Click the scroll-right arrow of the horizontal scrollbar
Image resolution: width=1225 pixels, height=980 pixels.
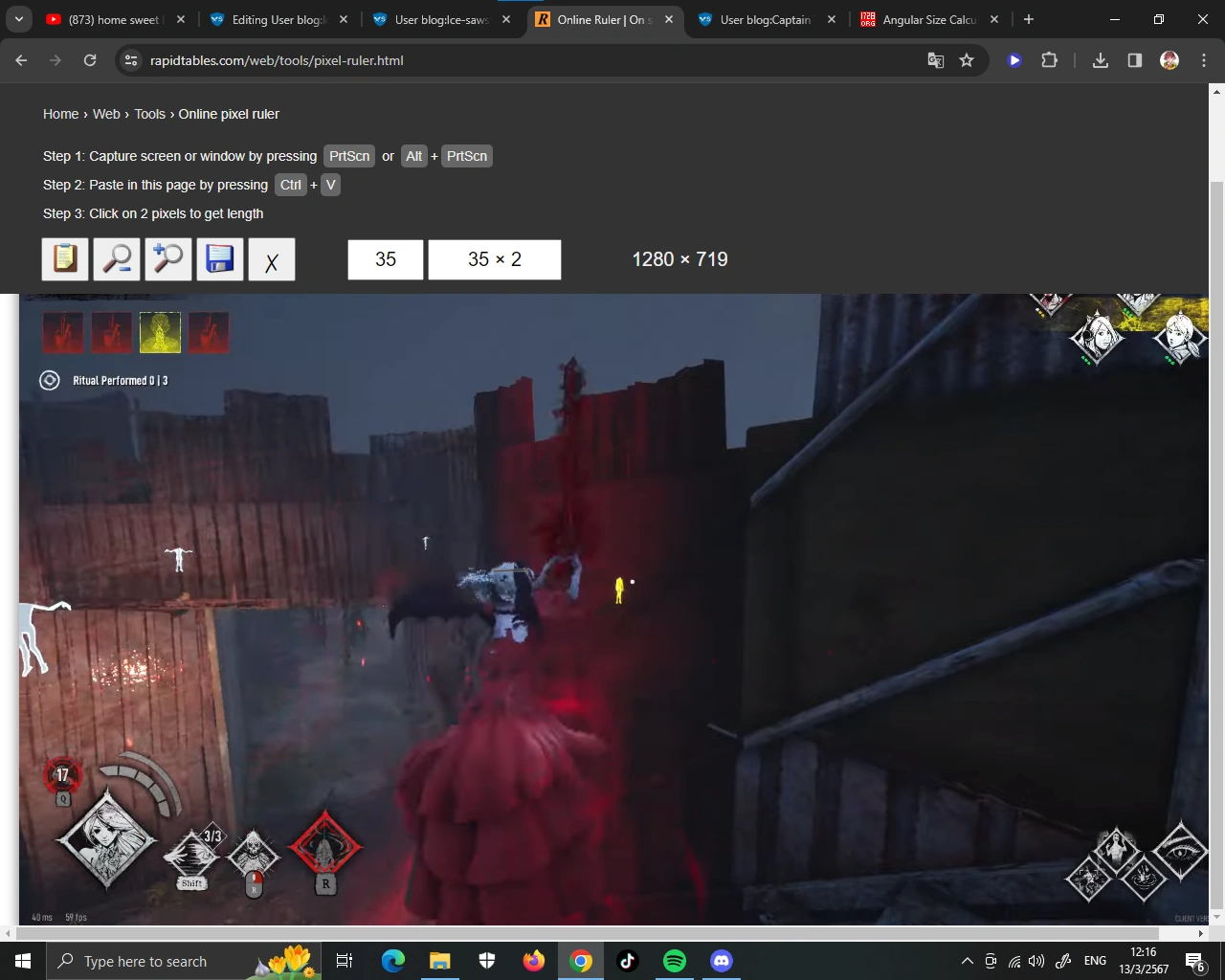point(1202,933)
